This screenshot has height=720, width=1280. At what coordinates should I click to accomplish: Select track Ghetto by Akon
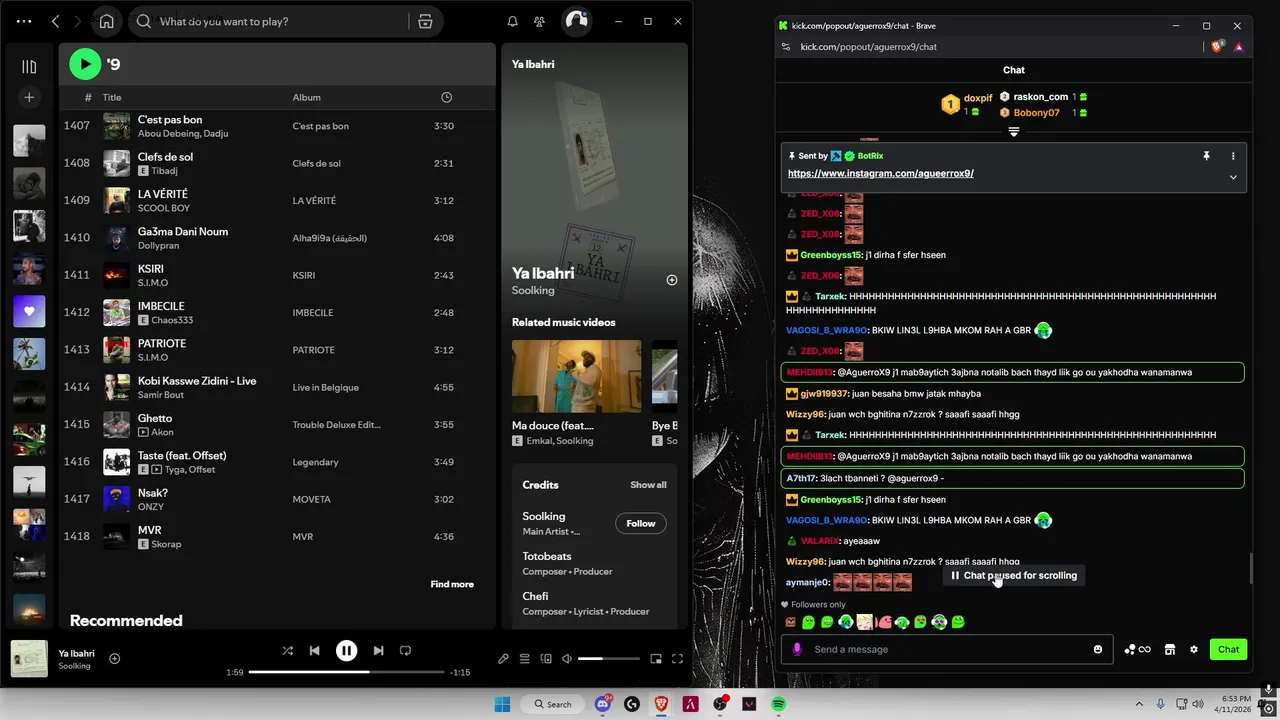click(x=276, y=424)
